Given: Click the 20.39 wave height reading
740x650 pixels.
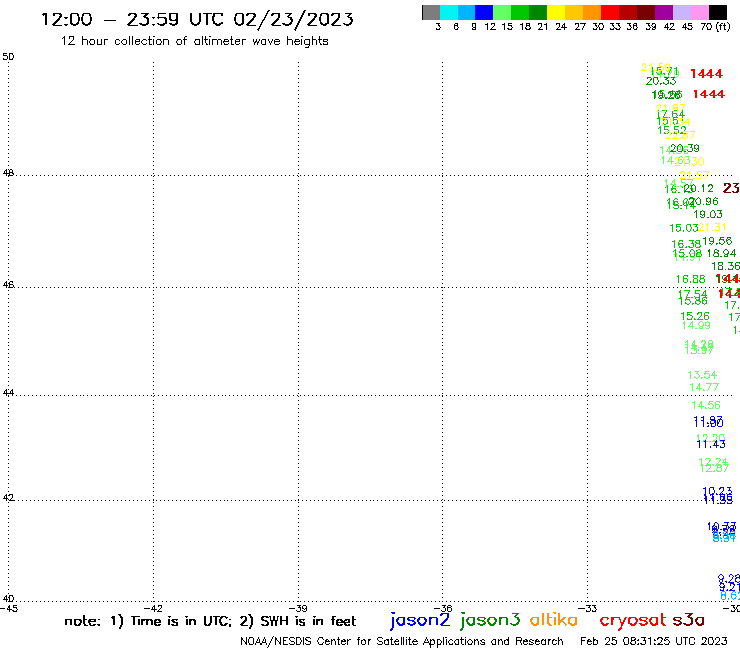Looking at the screenshot, I should [x=685, y=149].
